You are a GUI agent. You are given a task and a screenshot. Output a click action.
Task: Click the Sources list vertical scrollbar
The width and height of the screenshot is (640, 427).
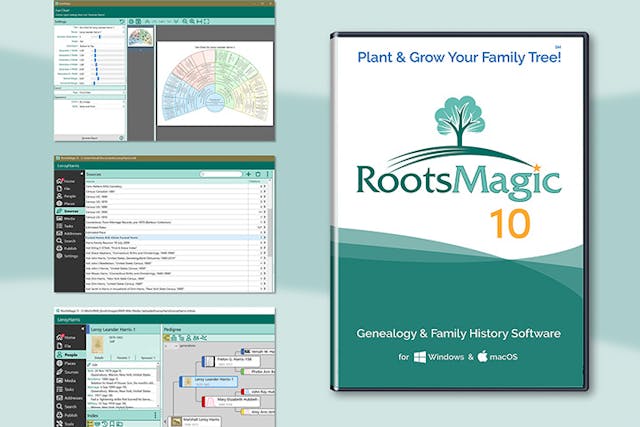click(x=270, y=233)
